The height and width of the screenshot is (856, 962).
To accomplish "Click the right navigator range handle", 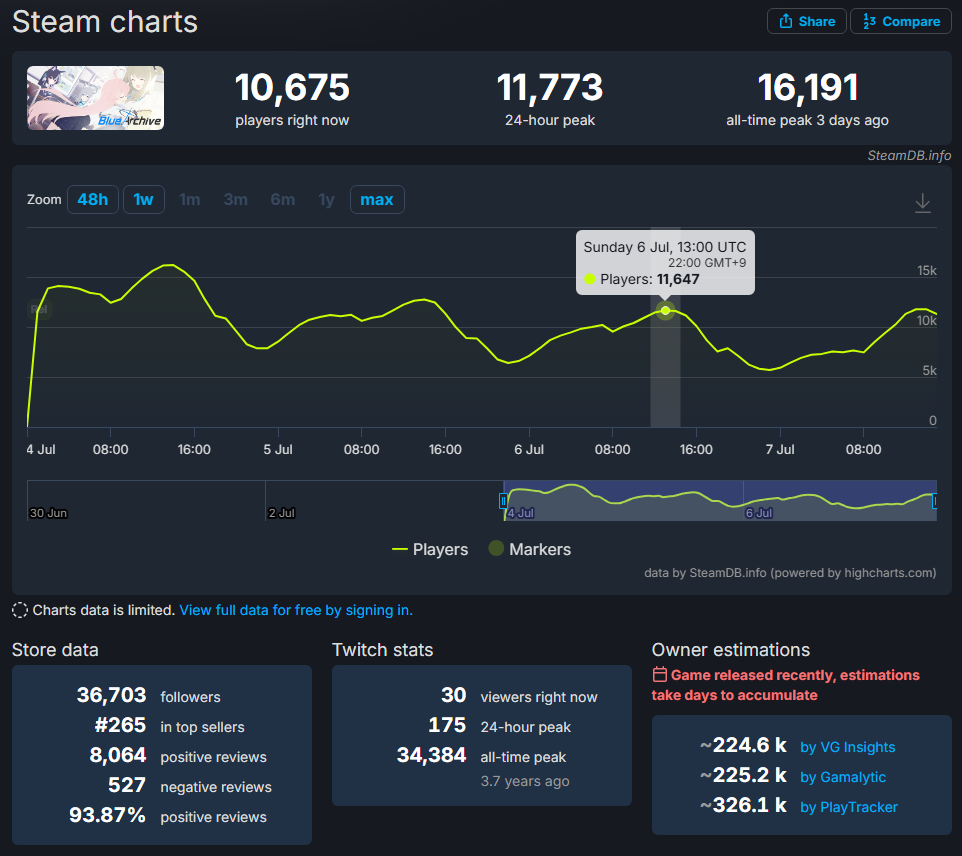I will (935, 501).
